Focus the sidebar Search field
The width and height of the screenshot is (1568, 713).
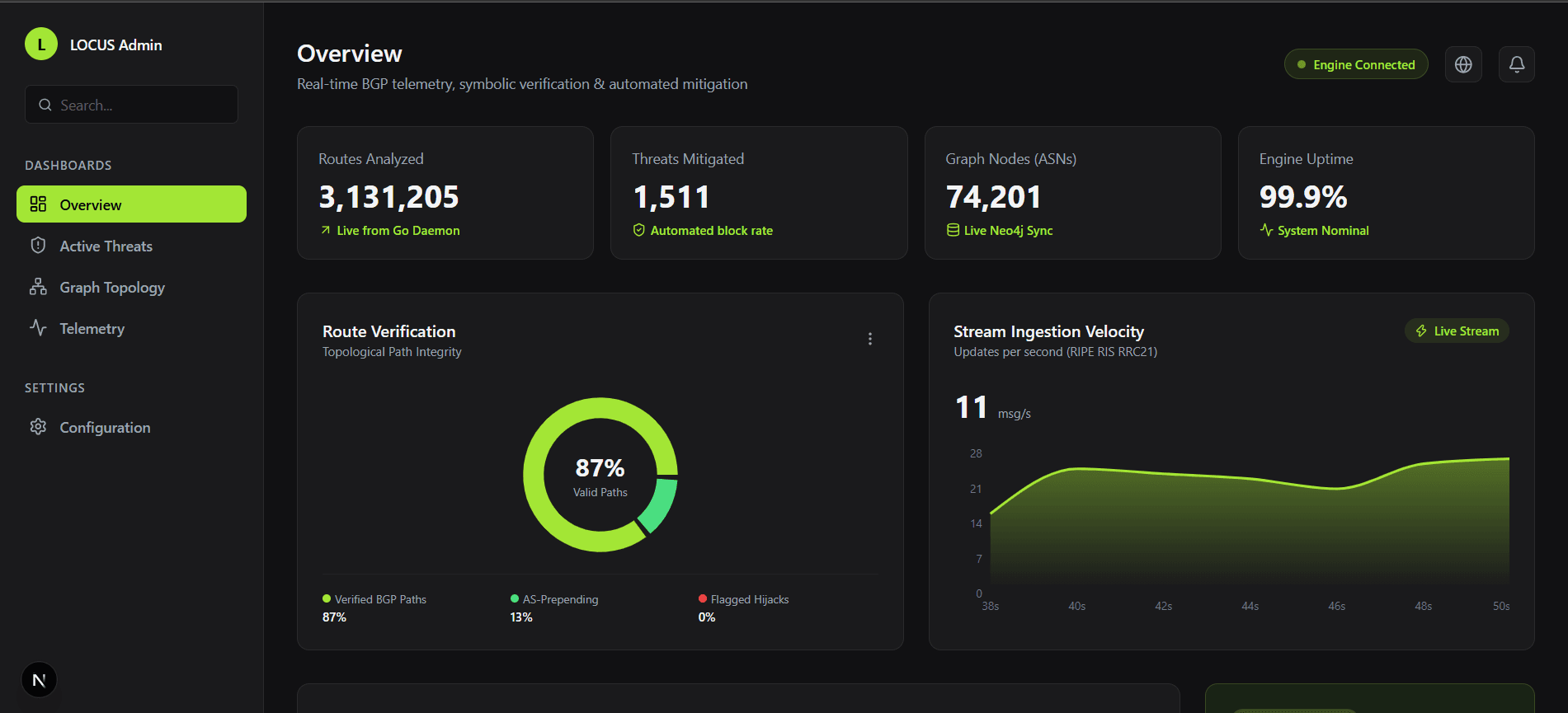131,105
